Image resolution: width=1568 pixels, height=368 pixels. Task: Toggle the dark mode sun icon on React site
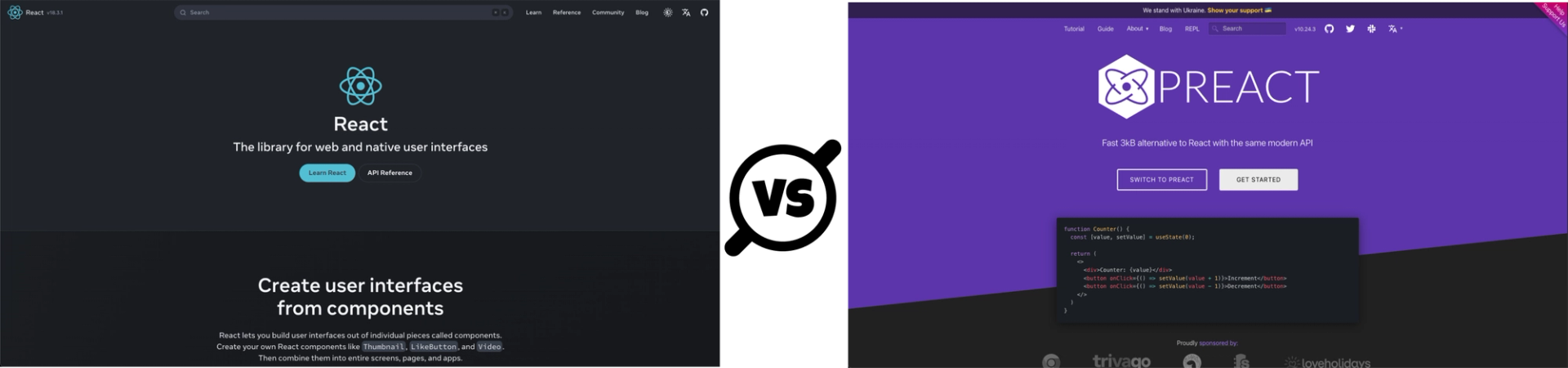(x=668, y=12)
